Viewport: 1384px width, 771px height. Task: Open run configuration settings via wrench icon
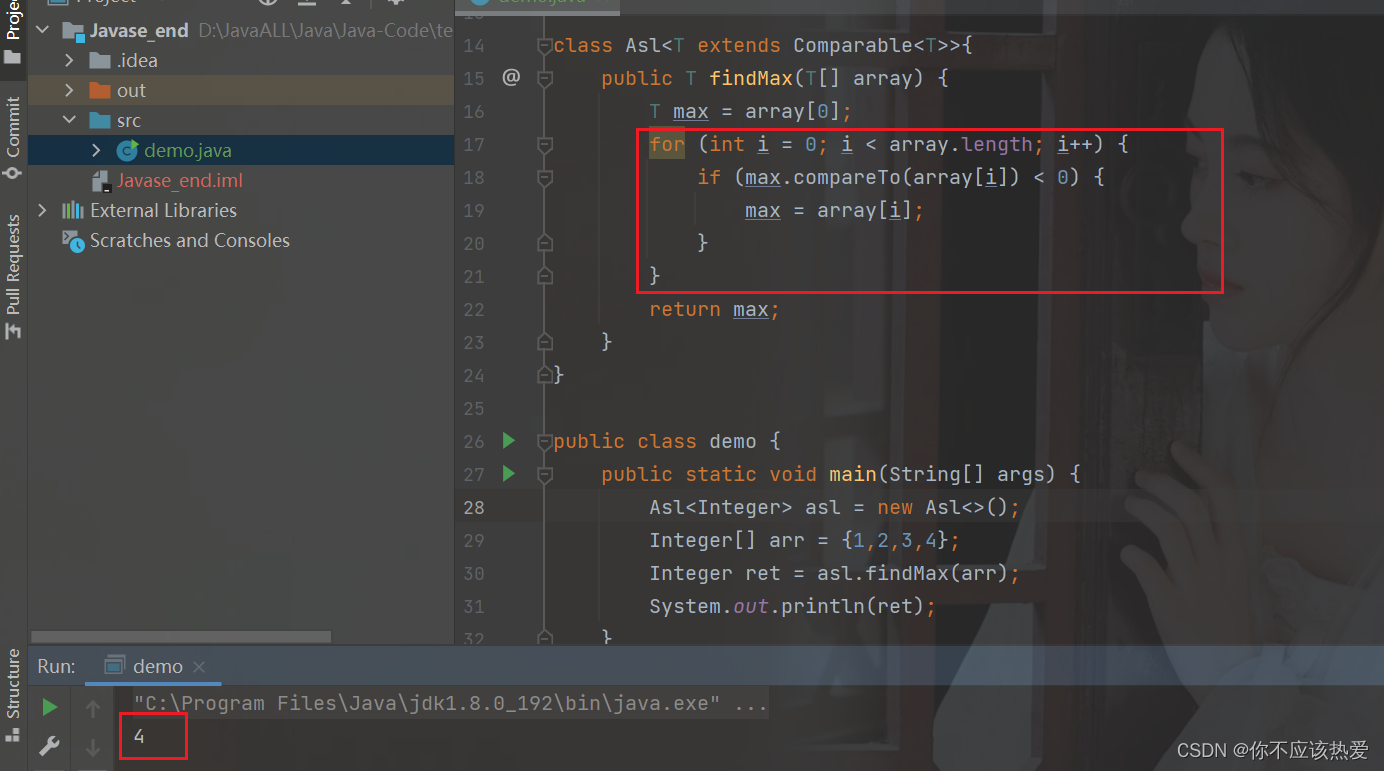[49, 745]
